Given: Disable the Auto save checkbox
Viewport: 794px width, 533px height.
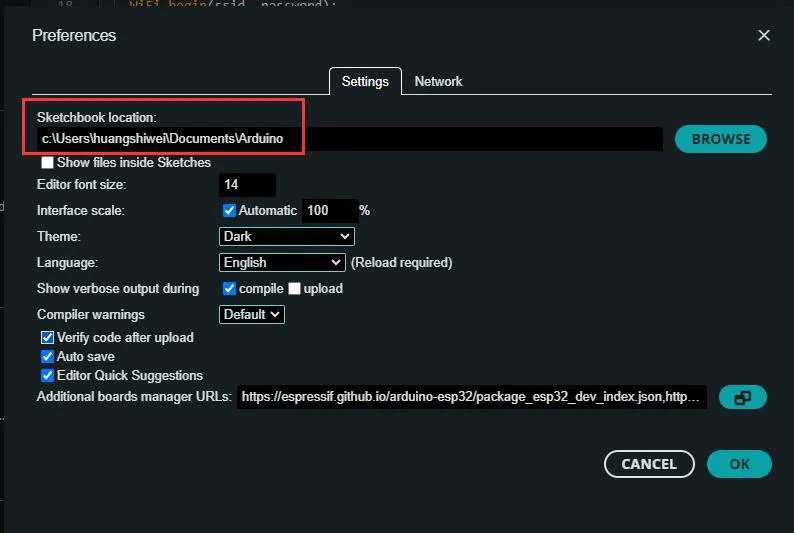Looking at the screenshot, I should click(47, 357).
